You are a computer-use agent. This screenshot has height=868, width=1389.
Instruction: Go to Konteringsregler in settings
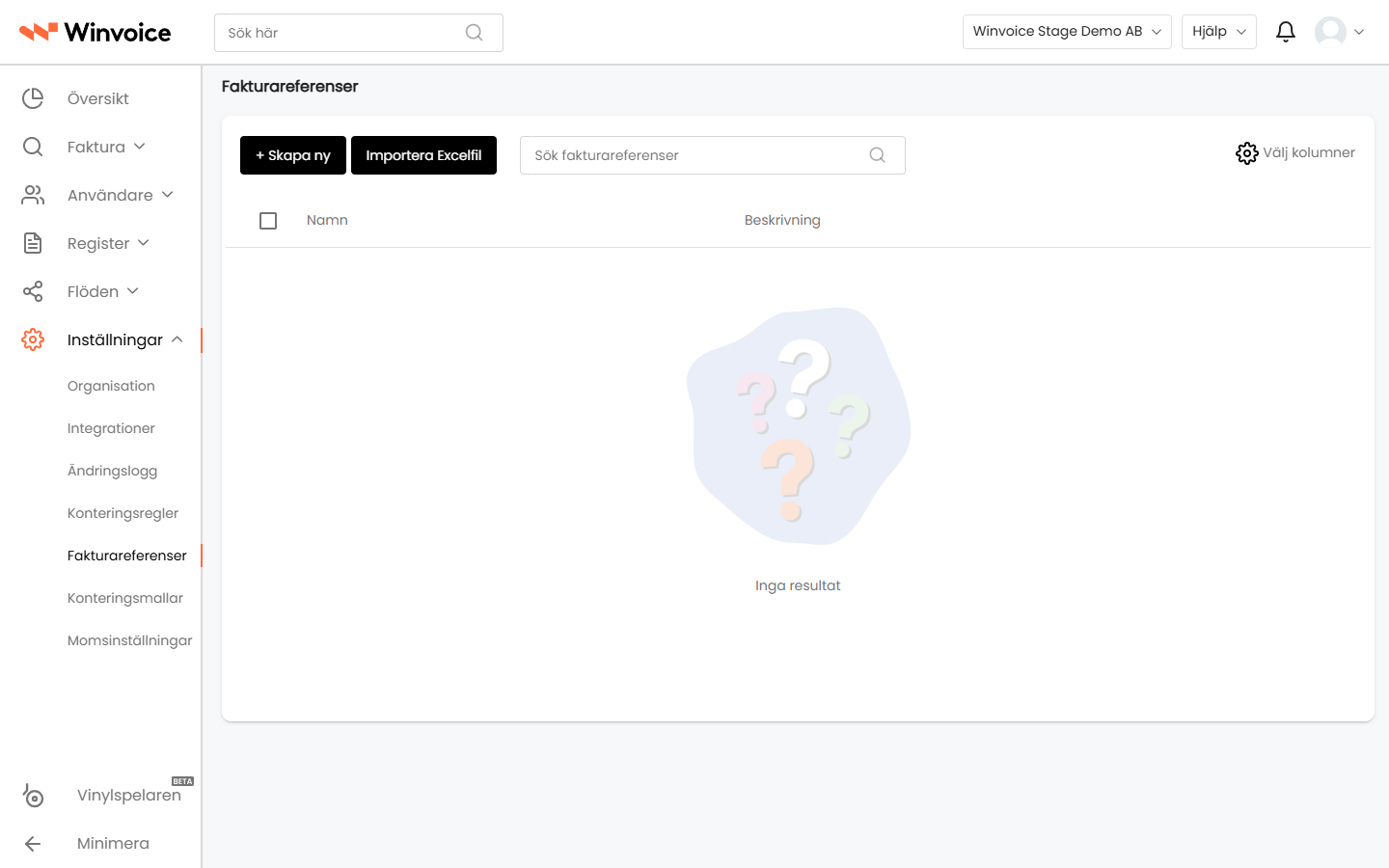coord(123,513)
